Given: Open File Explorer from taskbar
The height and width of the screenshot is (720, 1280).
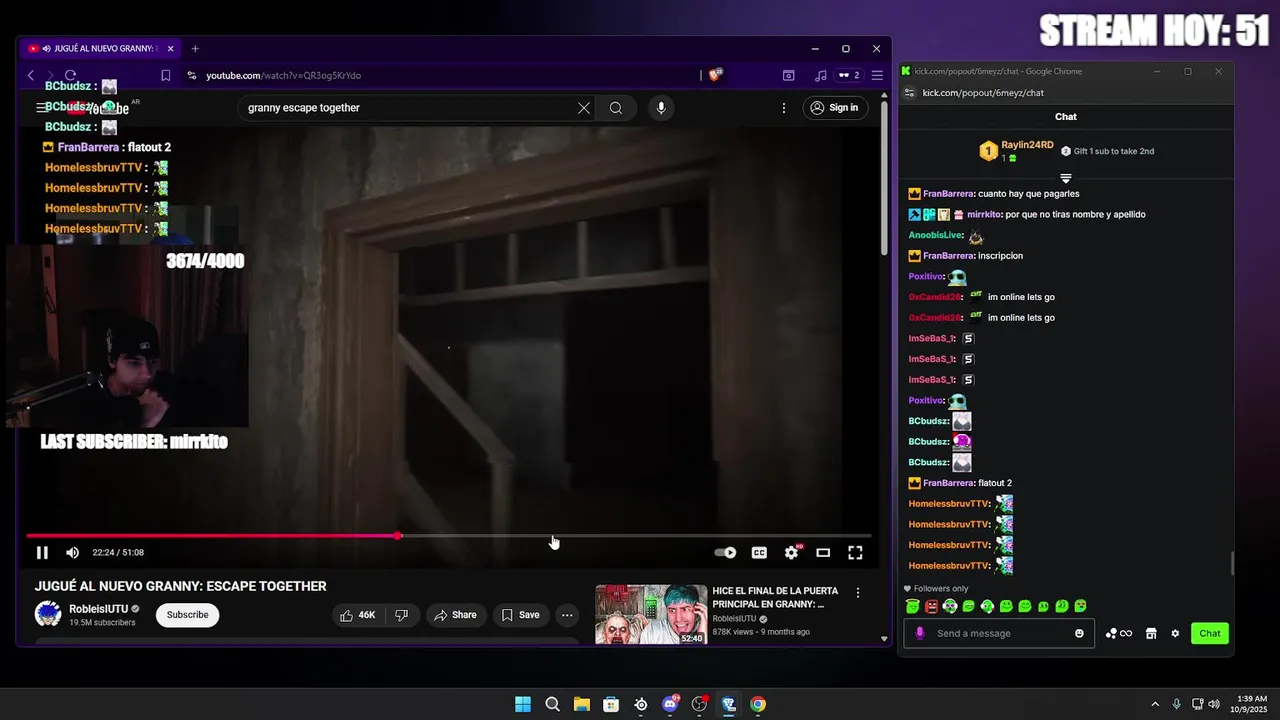Looking at the screenshot, I should [x=582, y=704].
